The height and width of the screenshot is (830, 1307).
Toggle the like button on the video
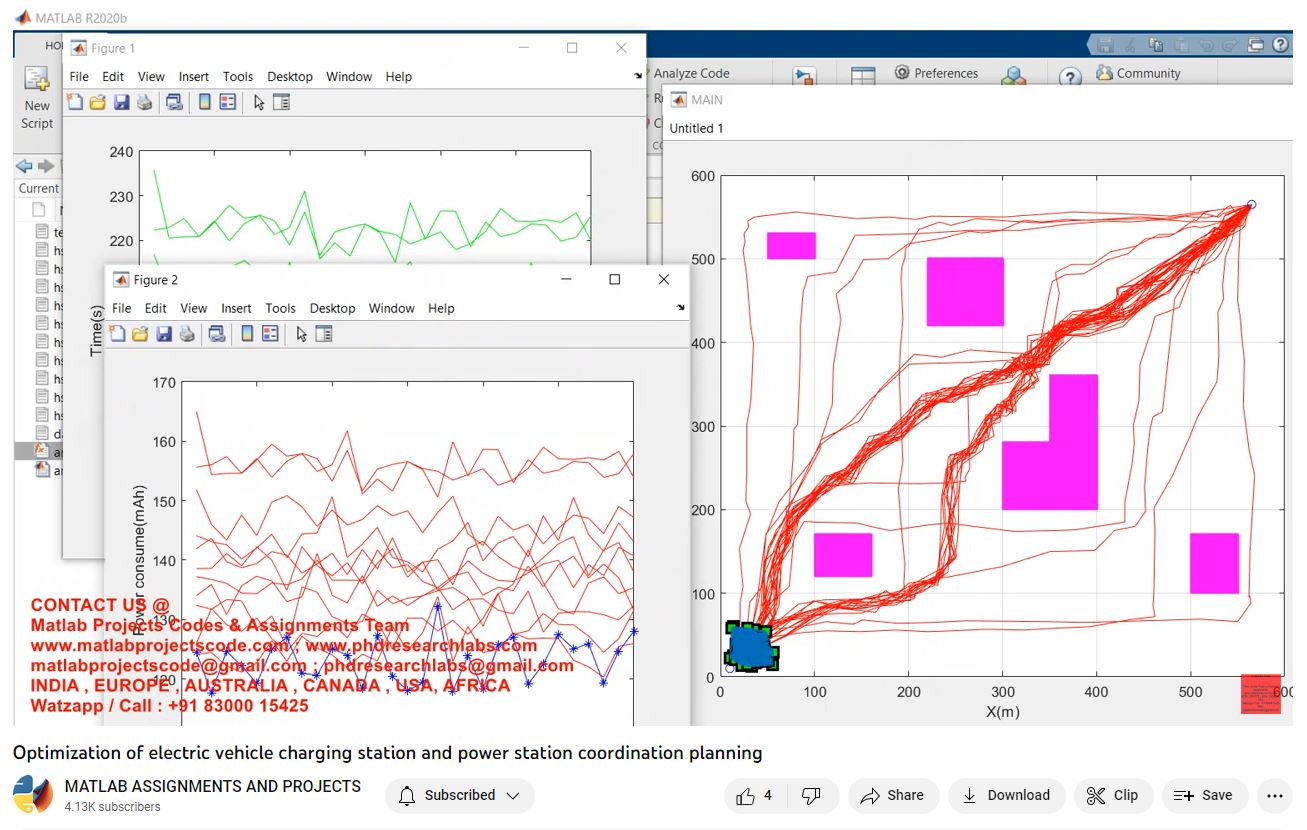tap(754, 796)
